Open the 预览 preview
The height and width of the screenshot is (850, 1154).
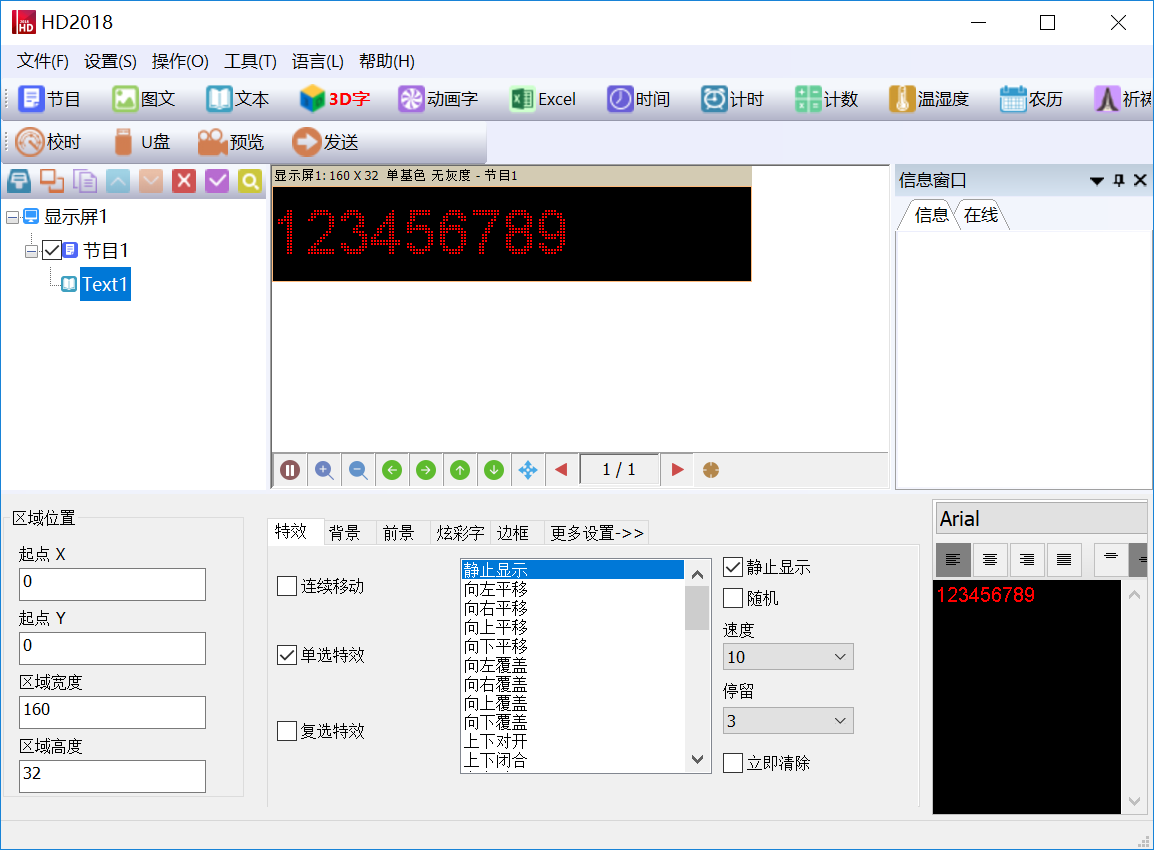(231, 142)
